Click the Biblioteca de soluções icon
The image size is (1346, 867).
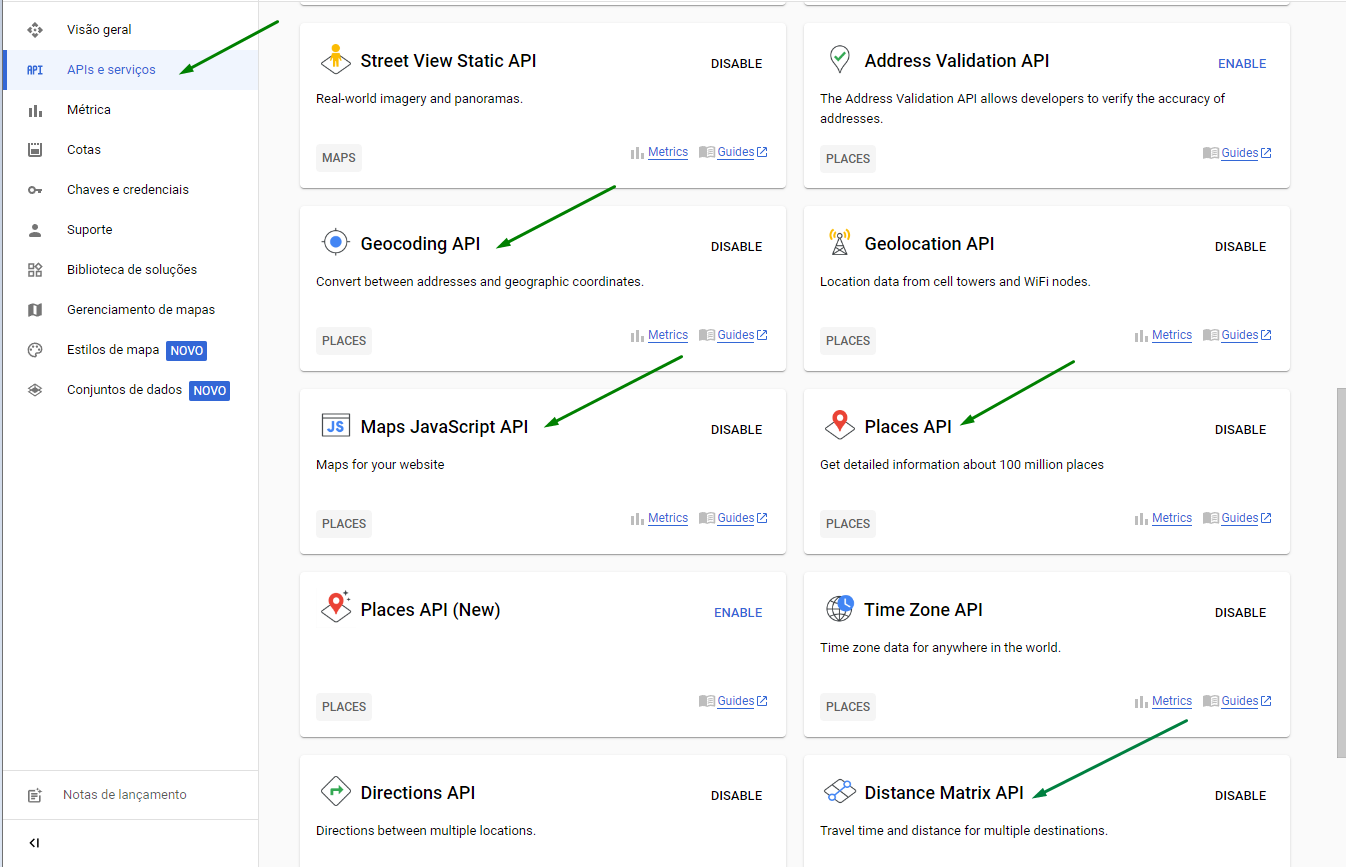click(x=35, y=270)
